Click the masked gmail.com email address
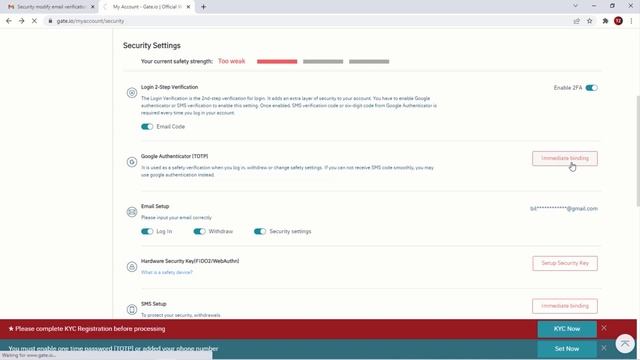 pyautogui.click(x=564, y=209)
